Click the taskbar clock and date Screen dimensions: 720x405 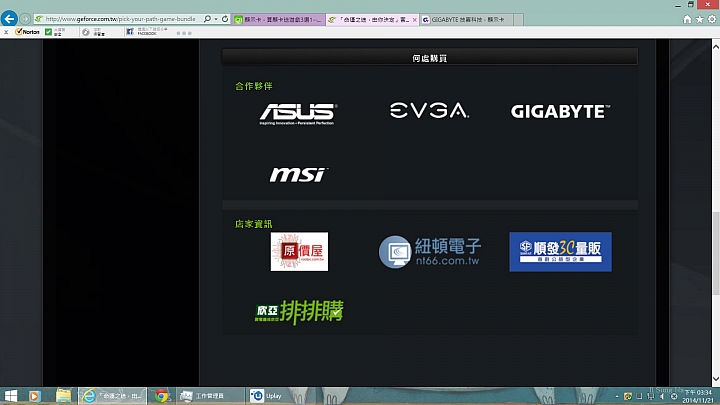698,396
